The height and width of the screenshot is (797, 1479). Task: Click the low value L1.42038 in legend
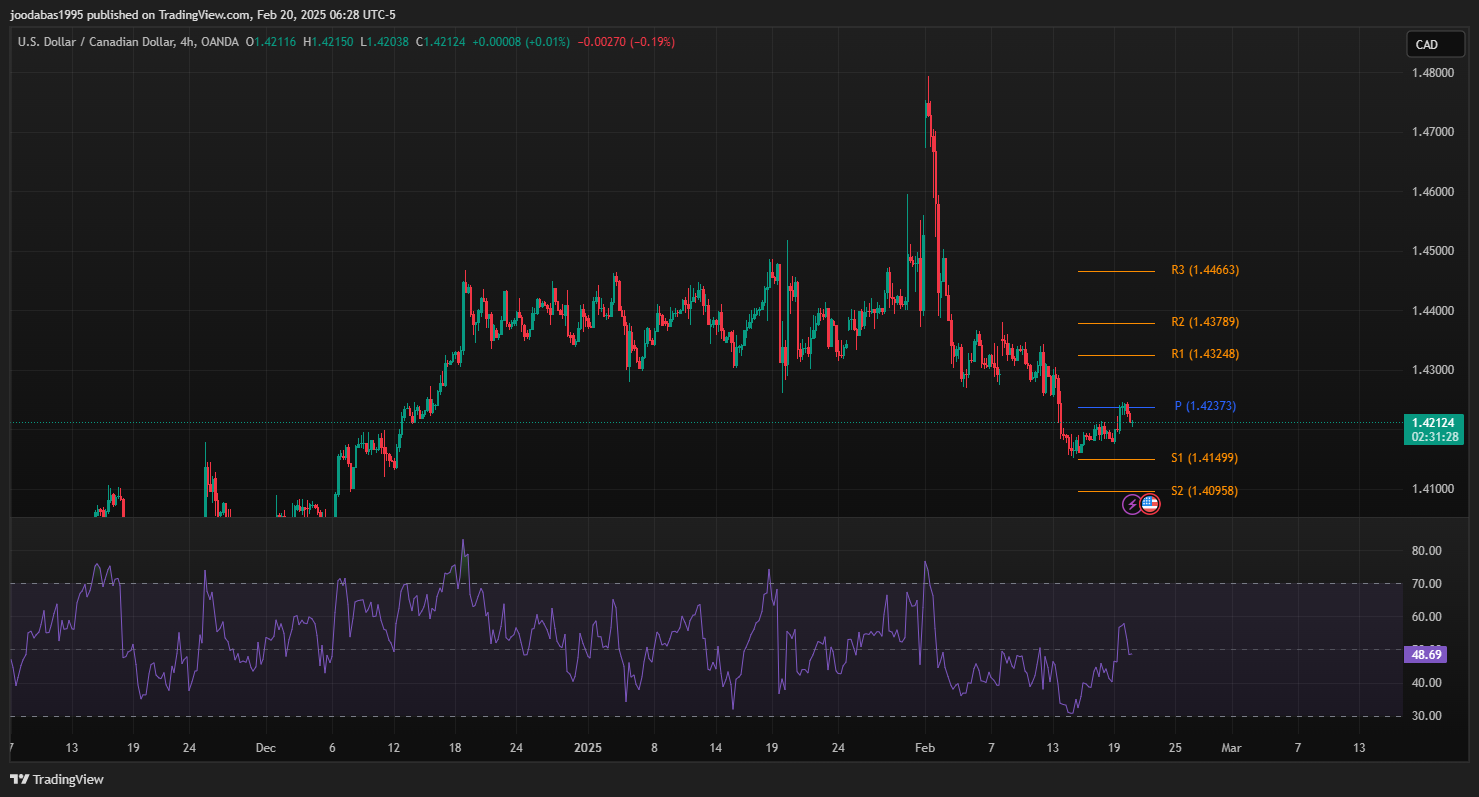pyautogui.click(x=384, y=42)
